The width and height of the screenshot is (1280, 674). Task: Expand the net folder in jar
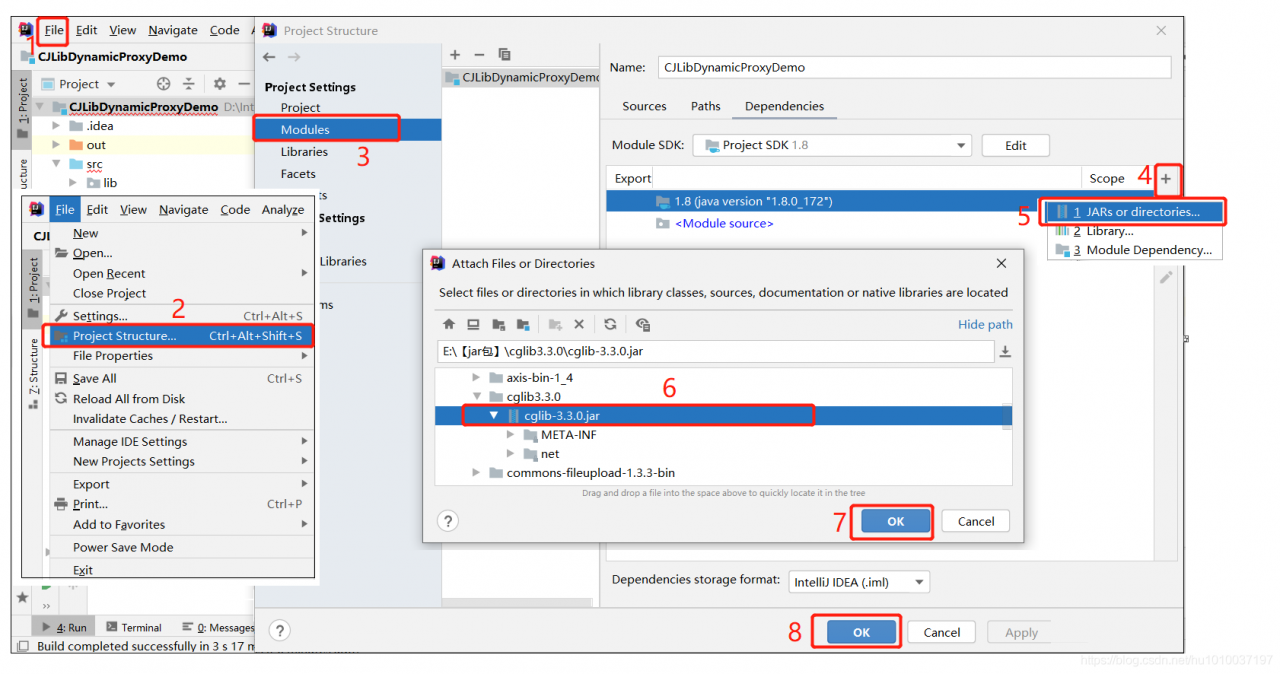tap(510, 454)
